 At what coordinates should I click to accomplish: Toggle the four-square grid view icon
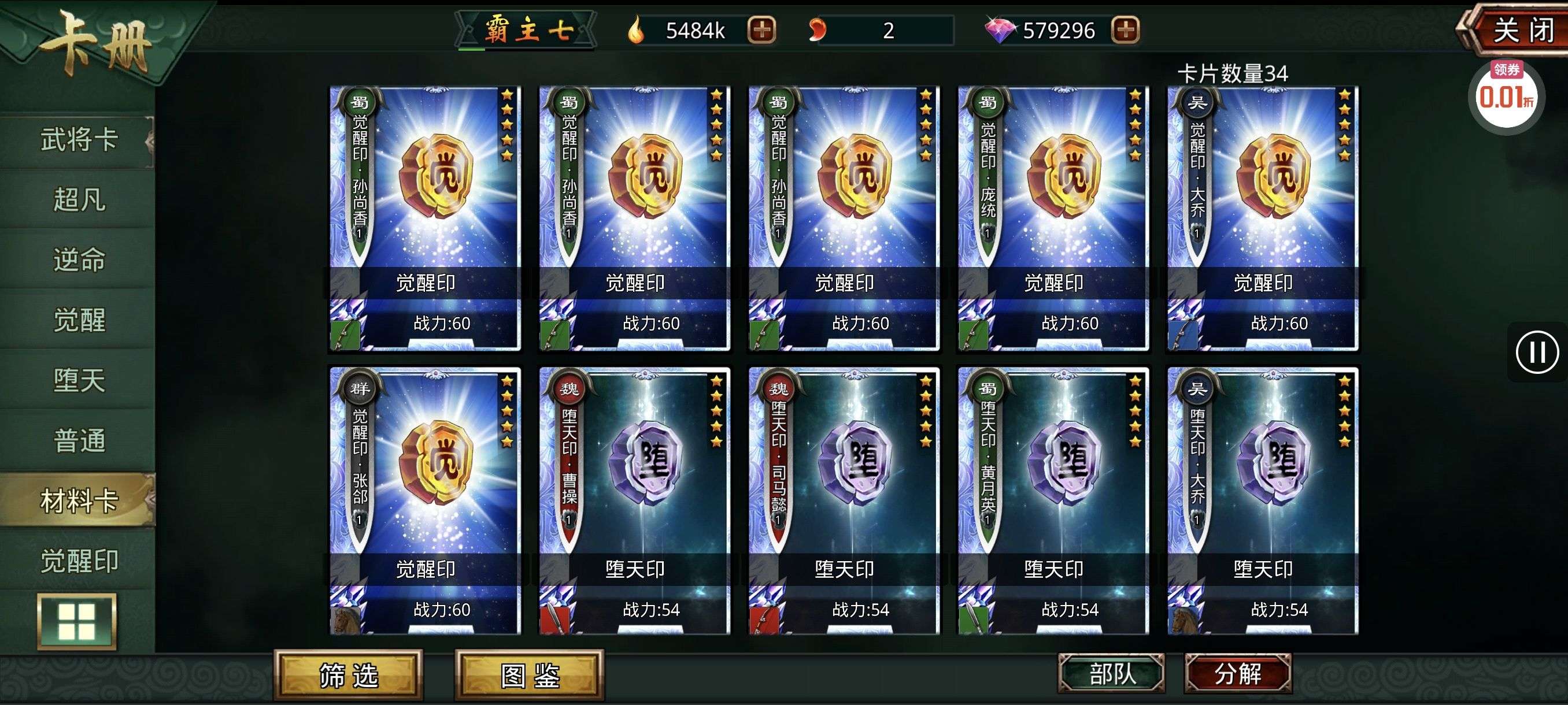pos(77,621)
